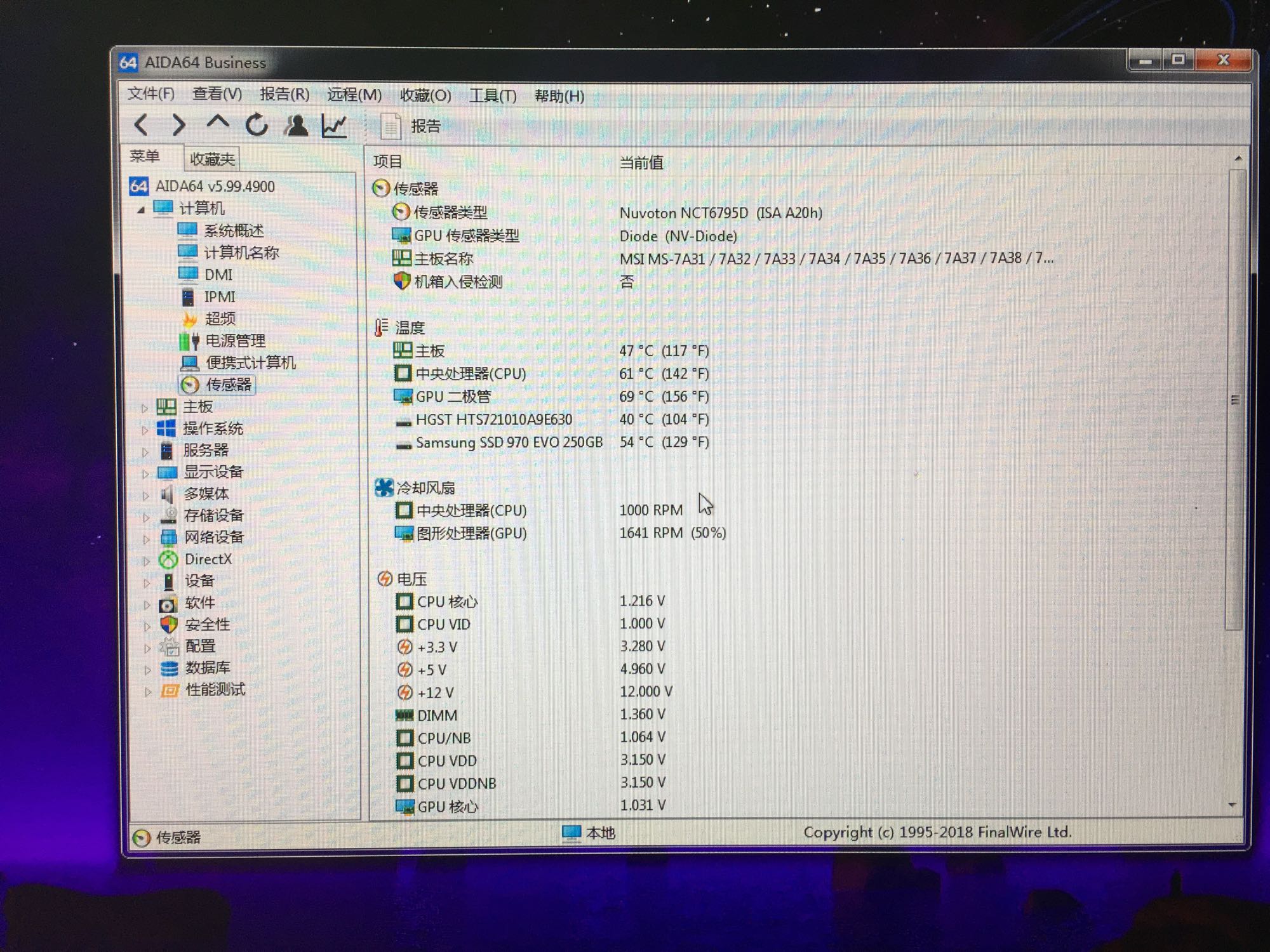Click the 温度 thermometer section icon
Image resolution: width=1270 pixels, height=952 pixels.
381,327
